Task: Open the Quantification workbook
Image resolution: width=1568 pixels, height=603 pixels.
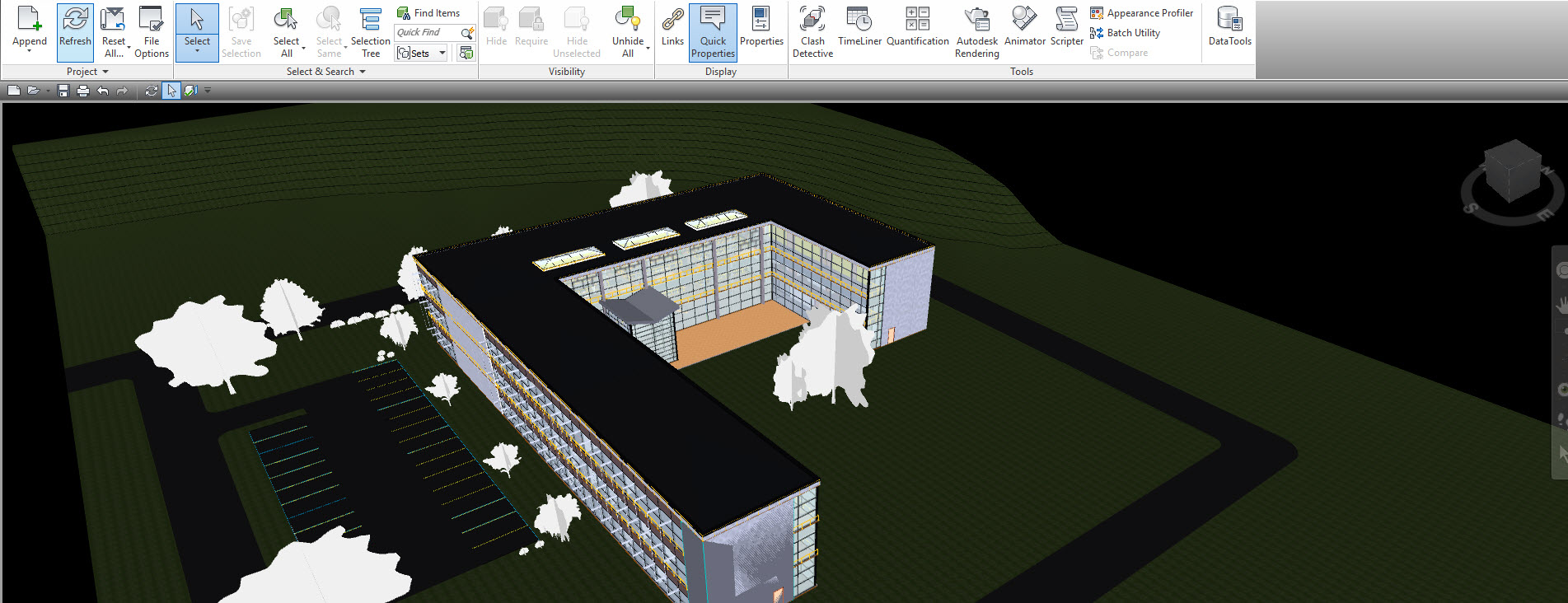Action: (917, 29)
